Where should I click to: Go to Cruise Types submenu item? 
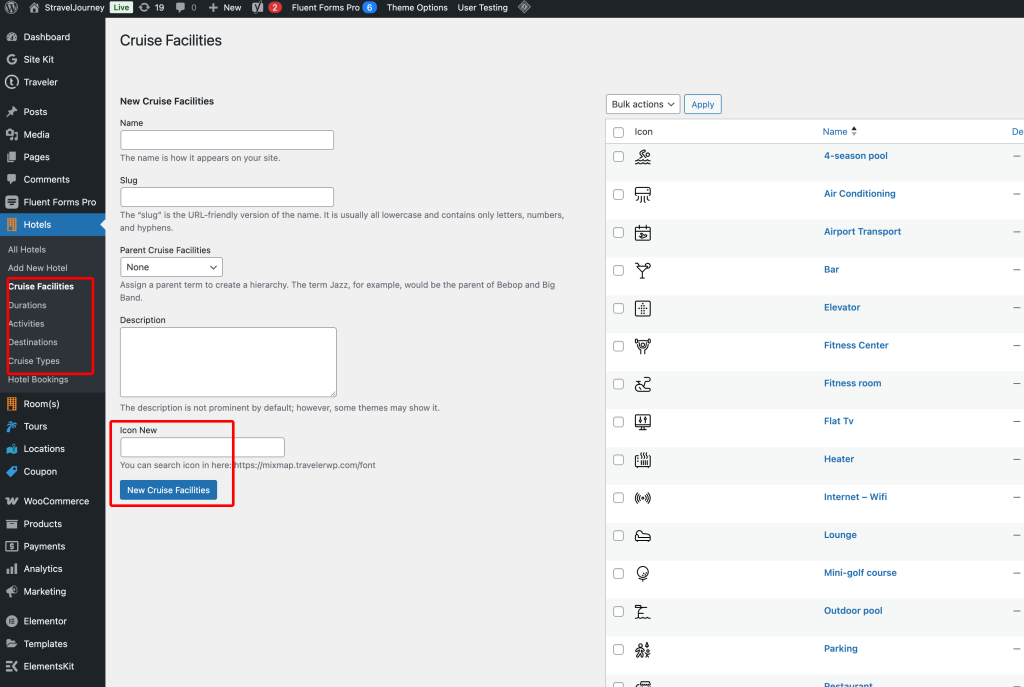click(34, 361)
